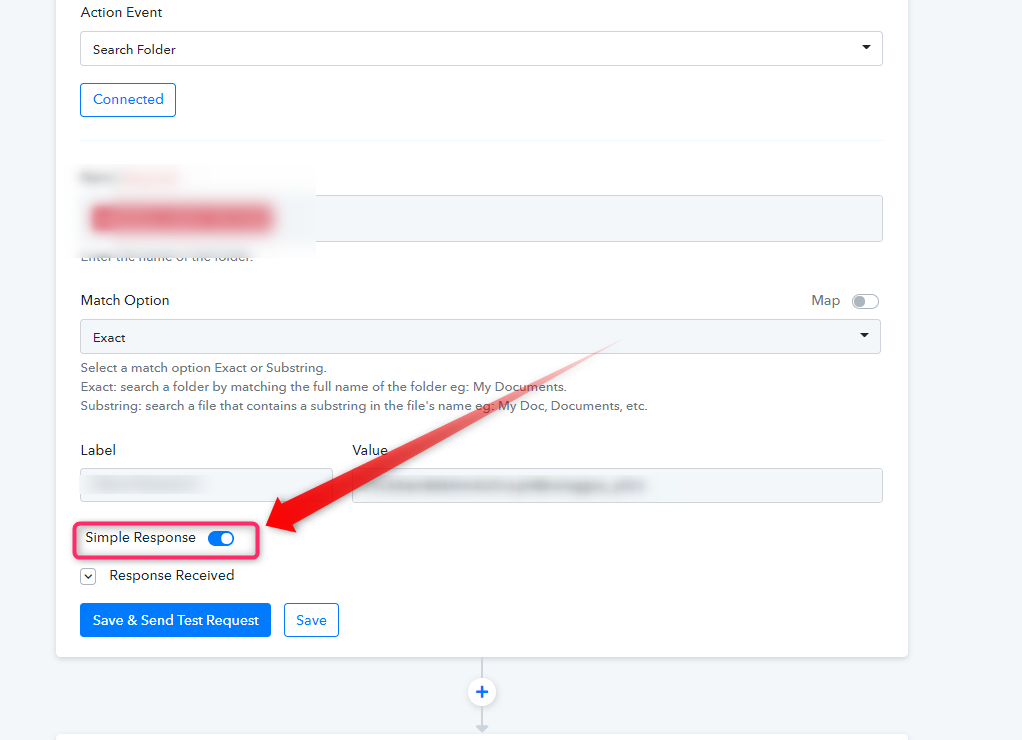Open the Action Event Search Folder dropdown

click(x=481, y=49)
